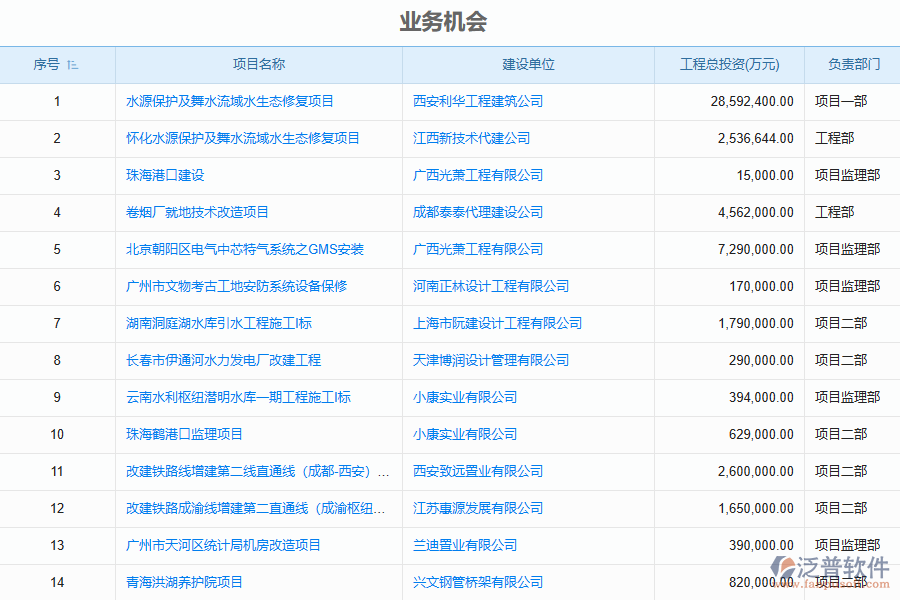Click the sort icon beside 序号 column header
The image size is (900, 600).
point(71,64)
